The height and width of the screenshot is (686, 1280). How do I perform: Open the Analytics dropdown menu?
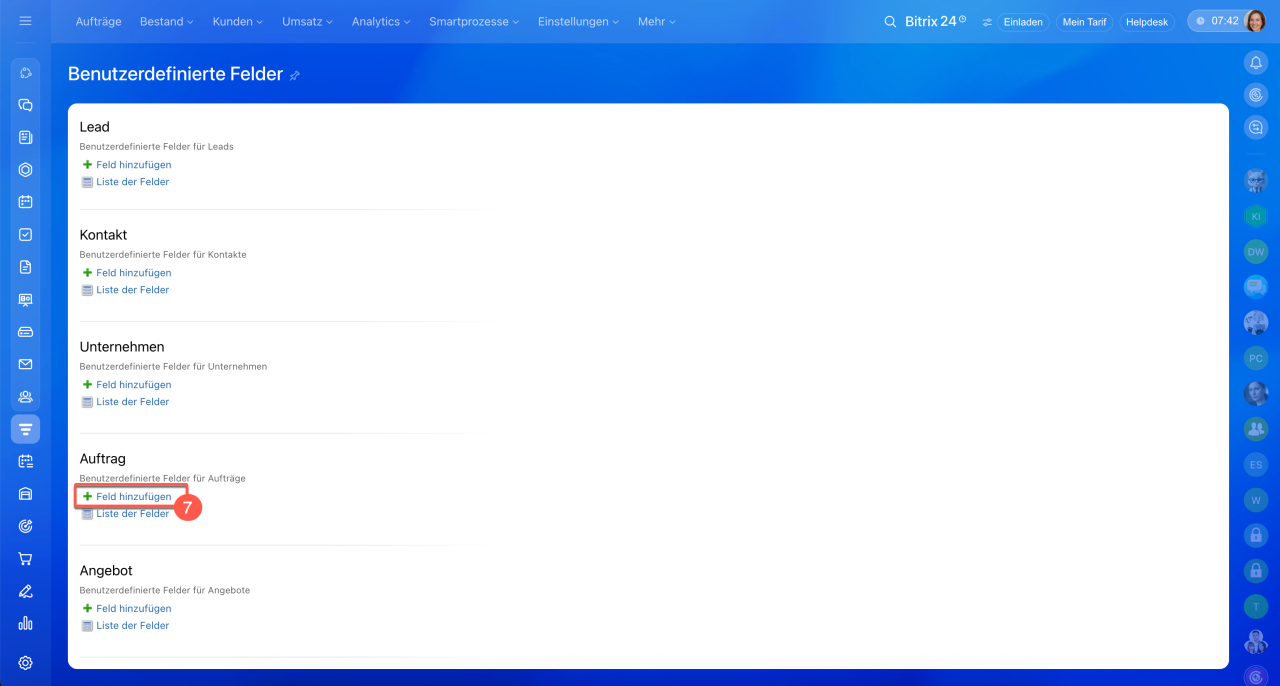tap(381, 21)
